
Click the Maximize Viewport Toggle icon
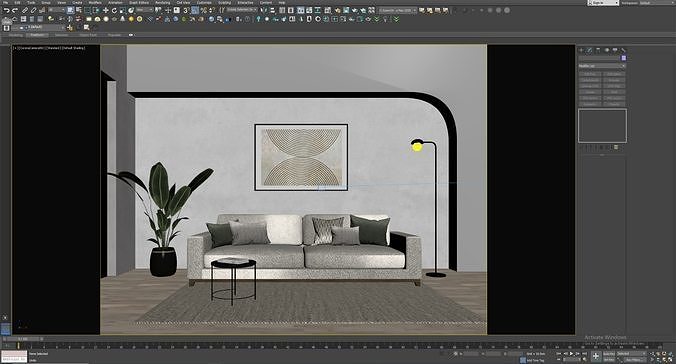click(670, 359)
